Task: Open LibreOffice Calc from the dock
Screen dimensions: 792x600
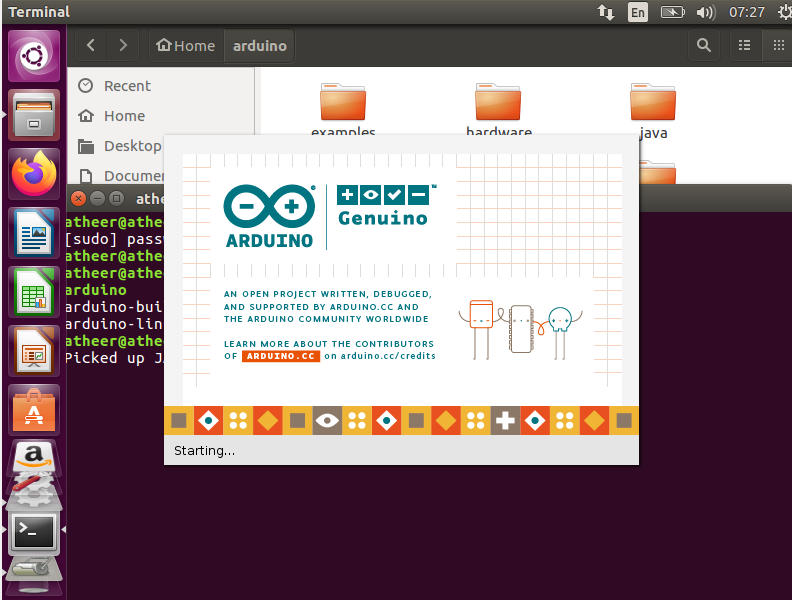Action: tap(34, 292)
